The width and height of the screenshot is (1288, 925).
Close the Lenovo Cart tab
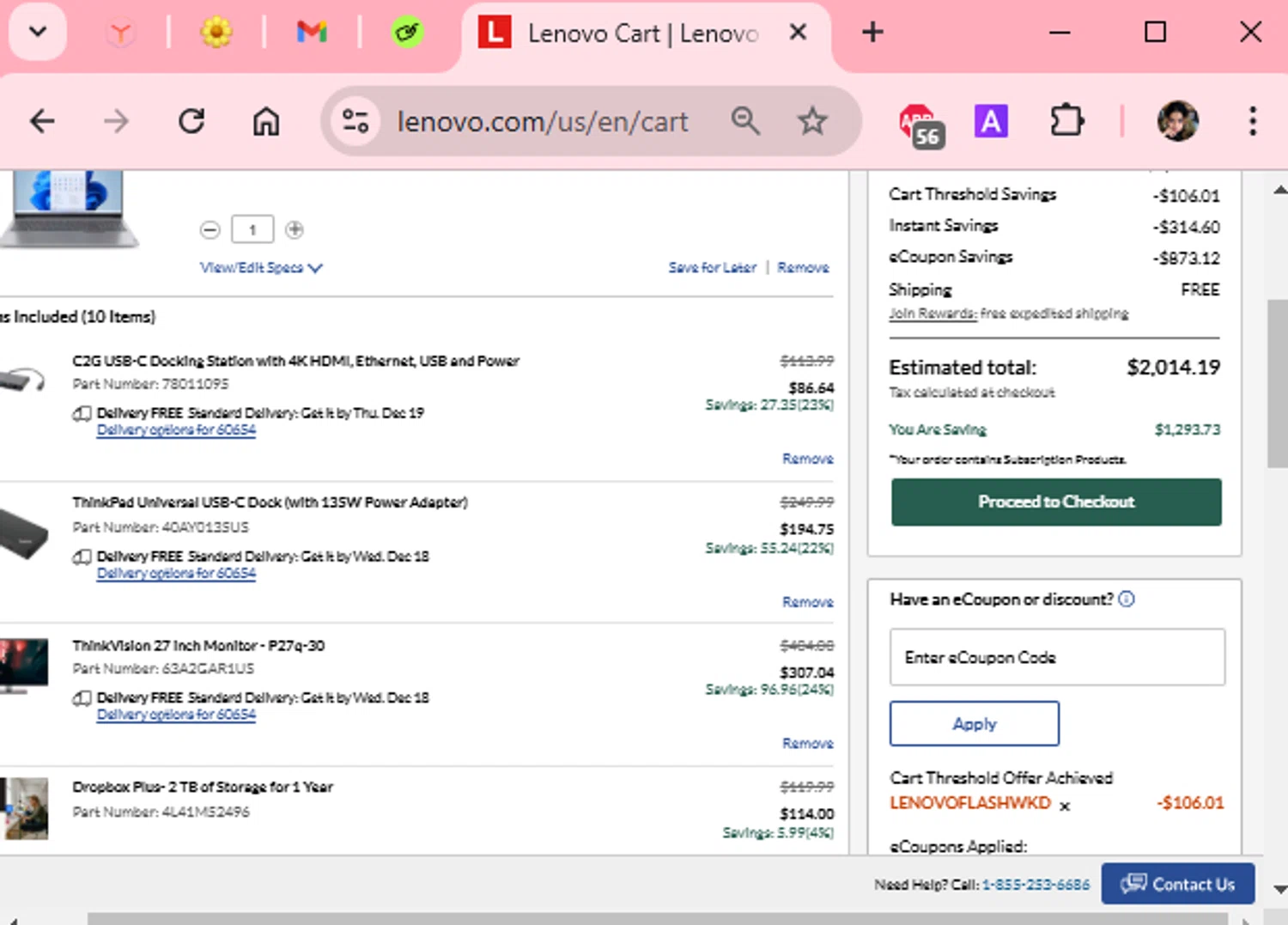[798, 33]
